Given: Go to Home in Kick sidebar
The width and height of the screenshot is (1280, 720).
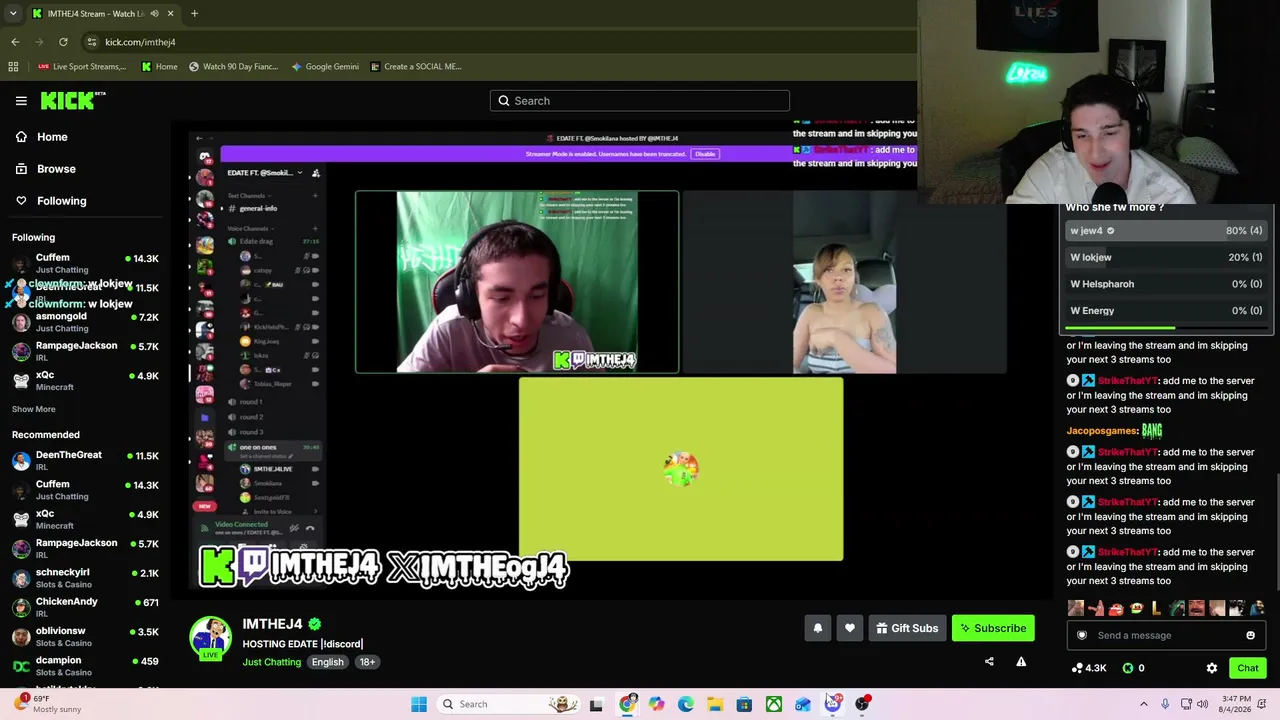Looking at the screenshot, I should pyautogui.click(x=52, y=137).
